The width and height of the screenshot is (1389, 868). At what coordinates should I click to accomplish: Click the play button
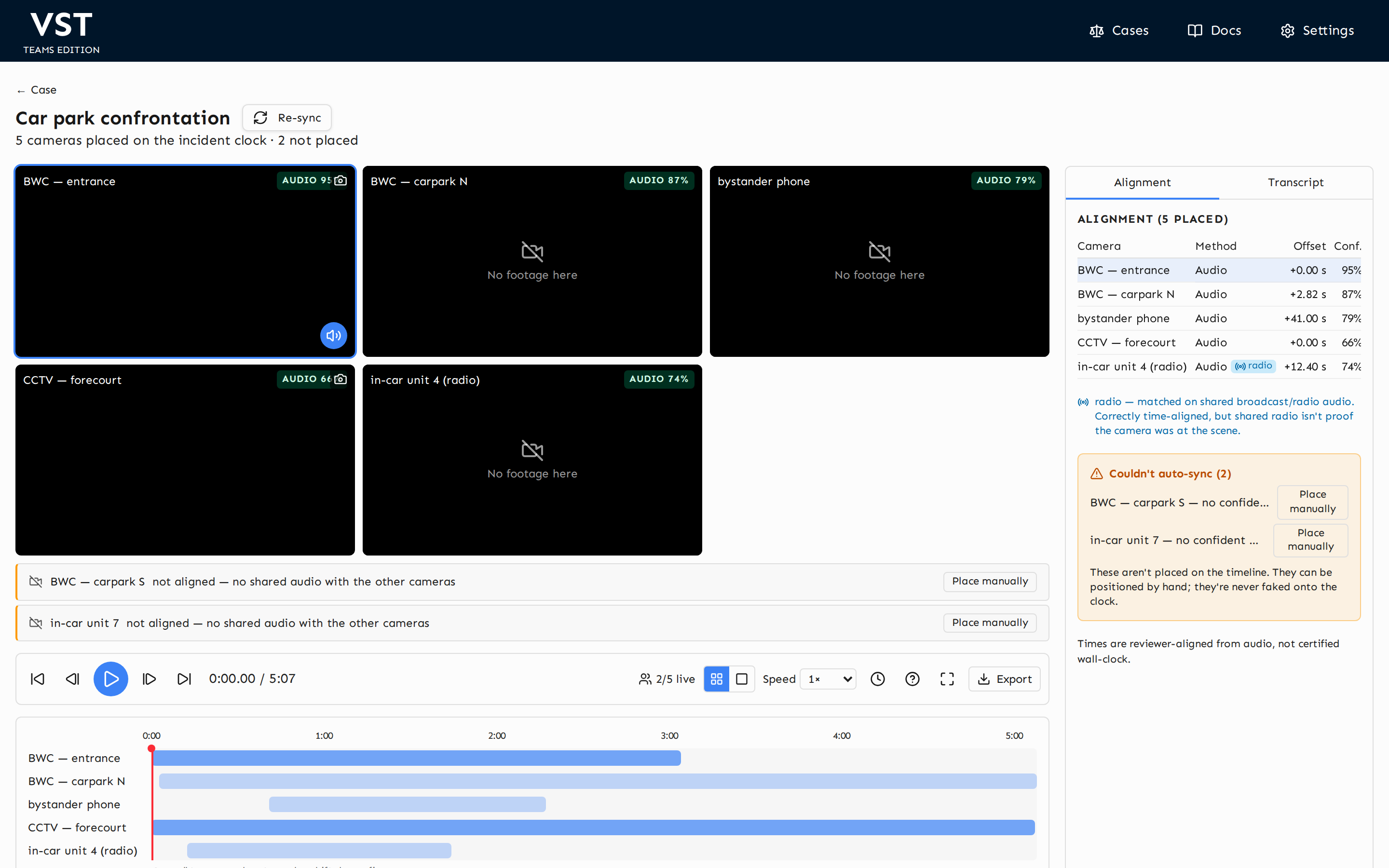[x=111, y=679]
